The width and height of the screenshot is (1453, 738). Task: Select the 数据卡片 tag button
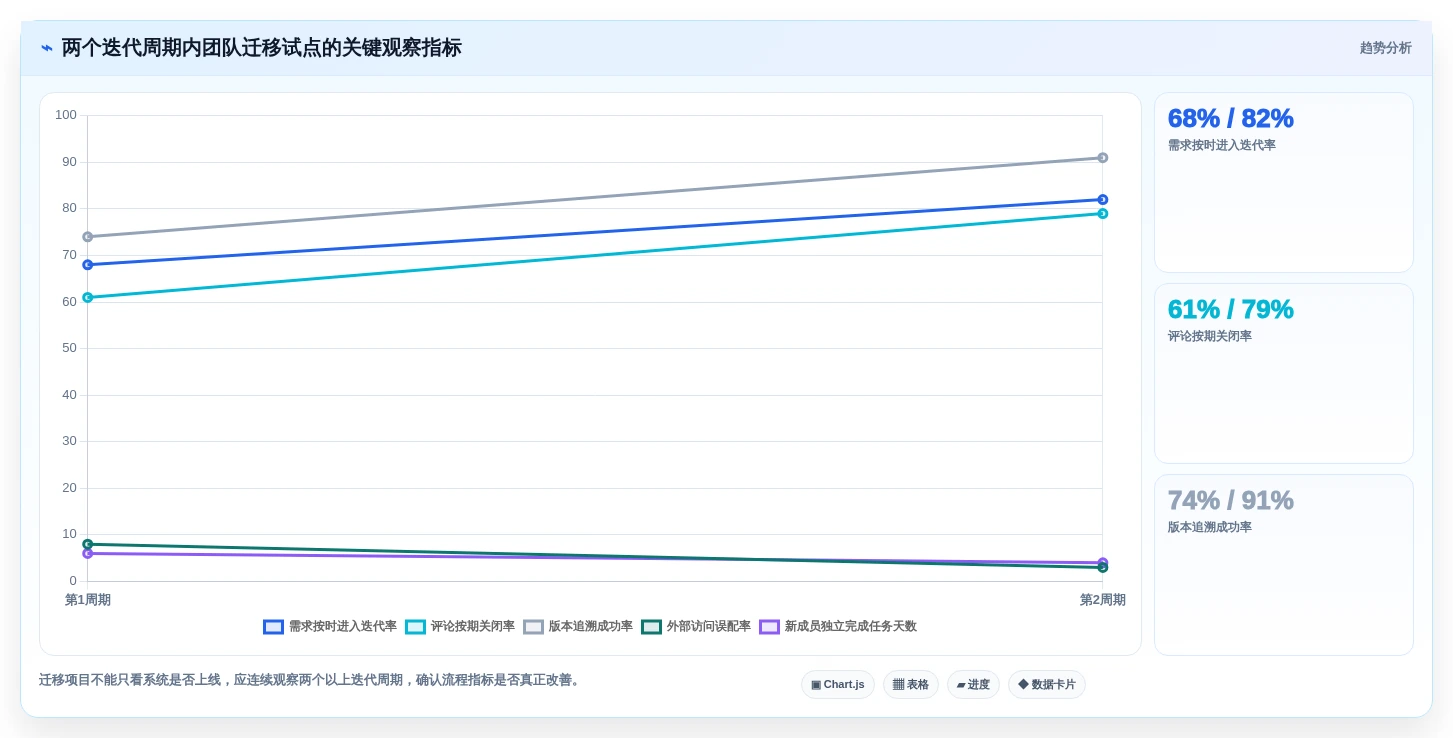[x=1047, y=685]
